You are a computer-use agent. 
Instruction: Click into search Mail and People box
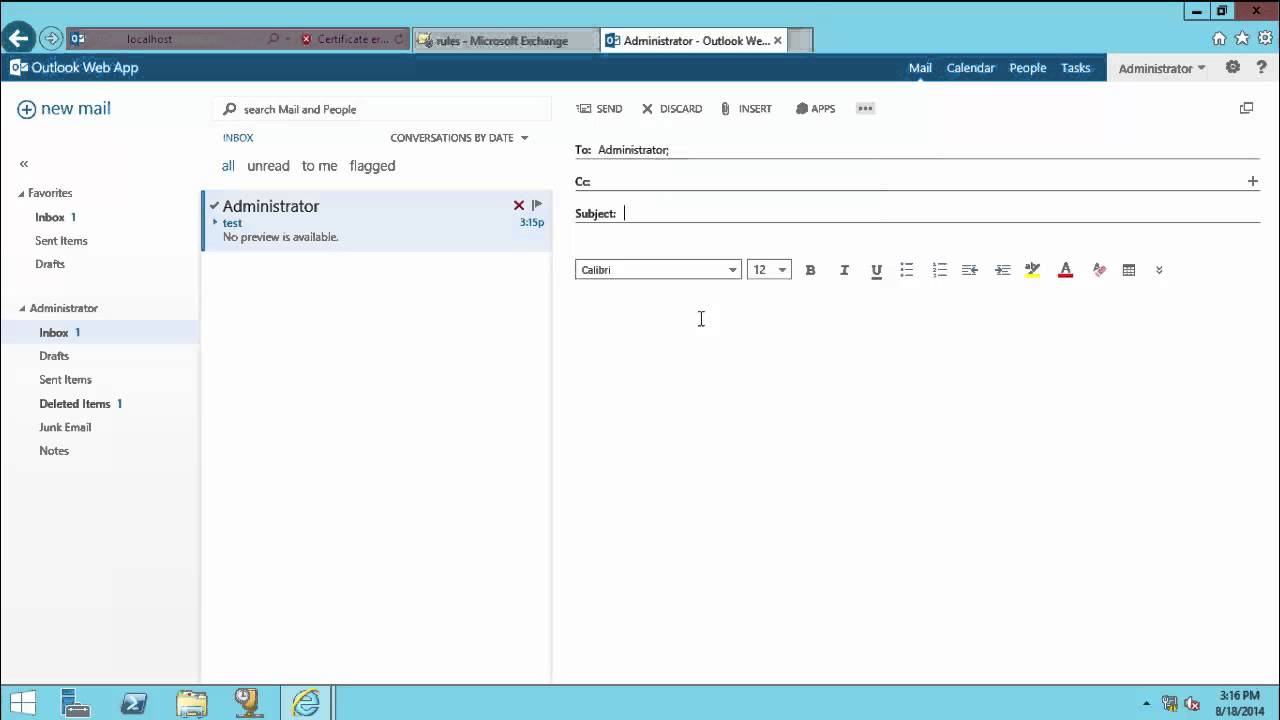(383, 109)
